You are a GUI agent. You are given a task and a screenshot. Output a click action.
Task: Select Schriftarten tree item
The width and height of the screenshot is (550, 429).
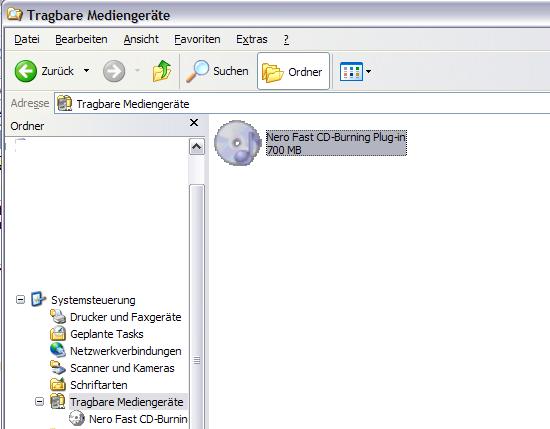(99, 385)
